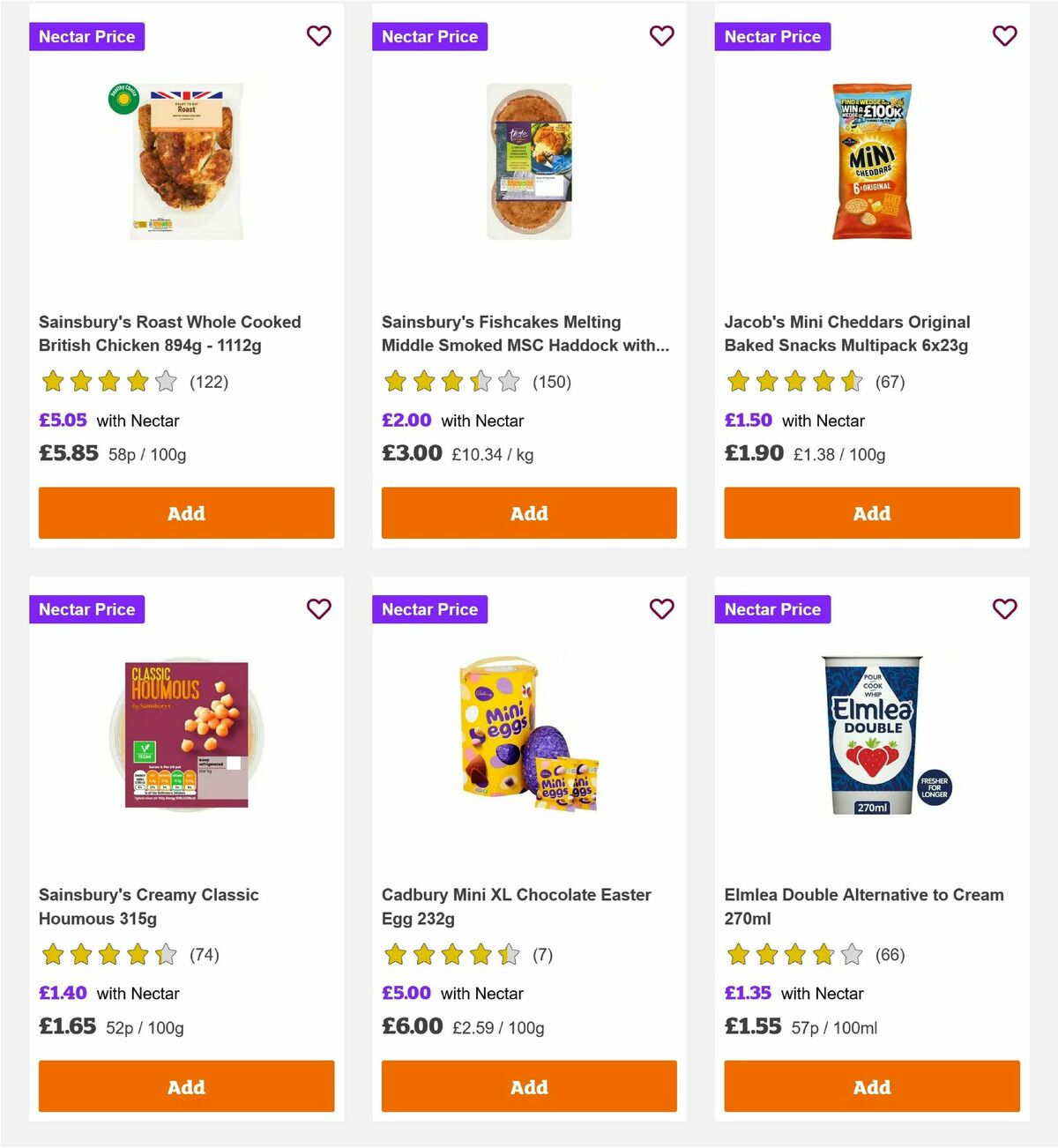Select the Nectar Price label on houmous
Image resolution: width=1058 pixels, height=1148 pixels.
[x=86, y=608]
